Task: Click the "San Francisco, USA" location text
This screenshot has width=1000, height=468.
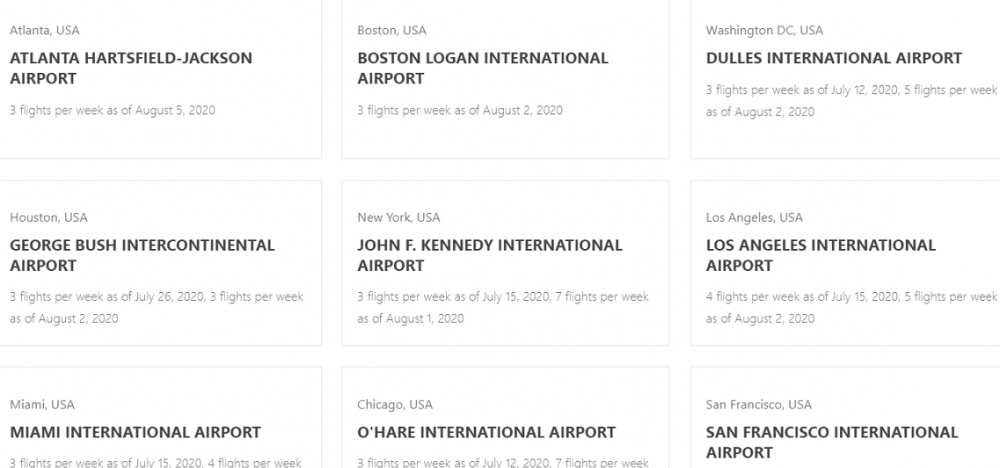Action: (758, 405)
